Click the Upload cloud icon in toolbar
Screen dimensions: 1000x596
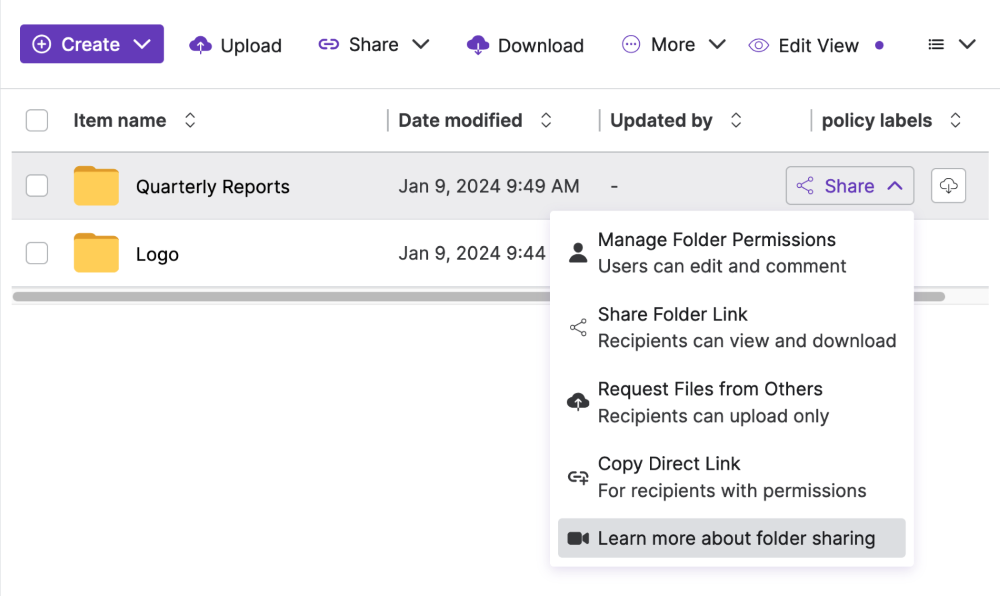click(201, 45)
